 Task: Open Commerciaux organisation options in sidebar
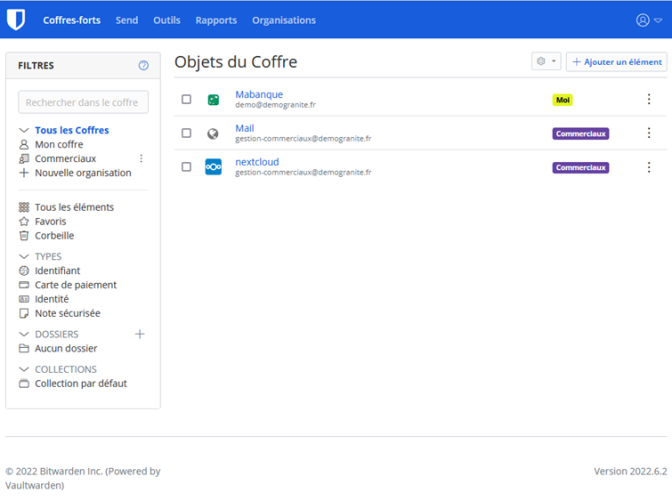click(x=141, y=159)
